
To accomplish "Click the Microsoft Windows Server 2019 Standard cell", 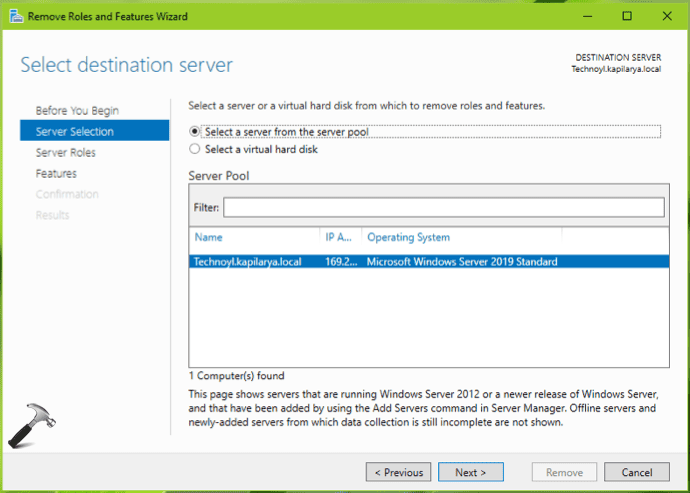I will point(462,262).
